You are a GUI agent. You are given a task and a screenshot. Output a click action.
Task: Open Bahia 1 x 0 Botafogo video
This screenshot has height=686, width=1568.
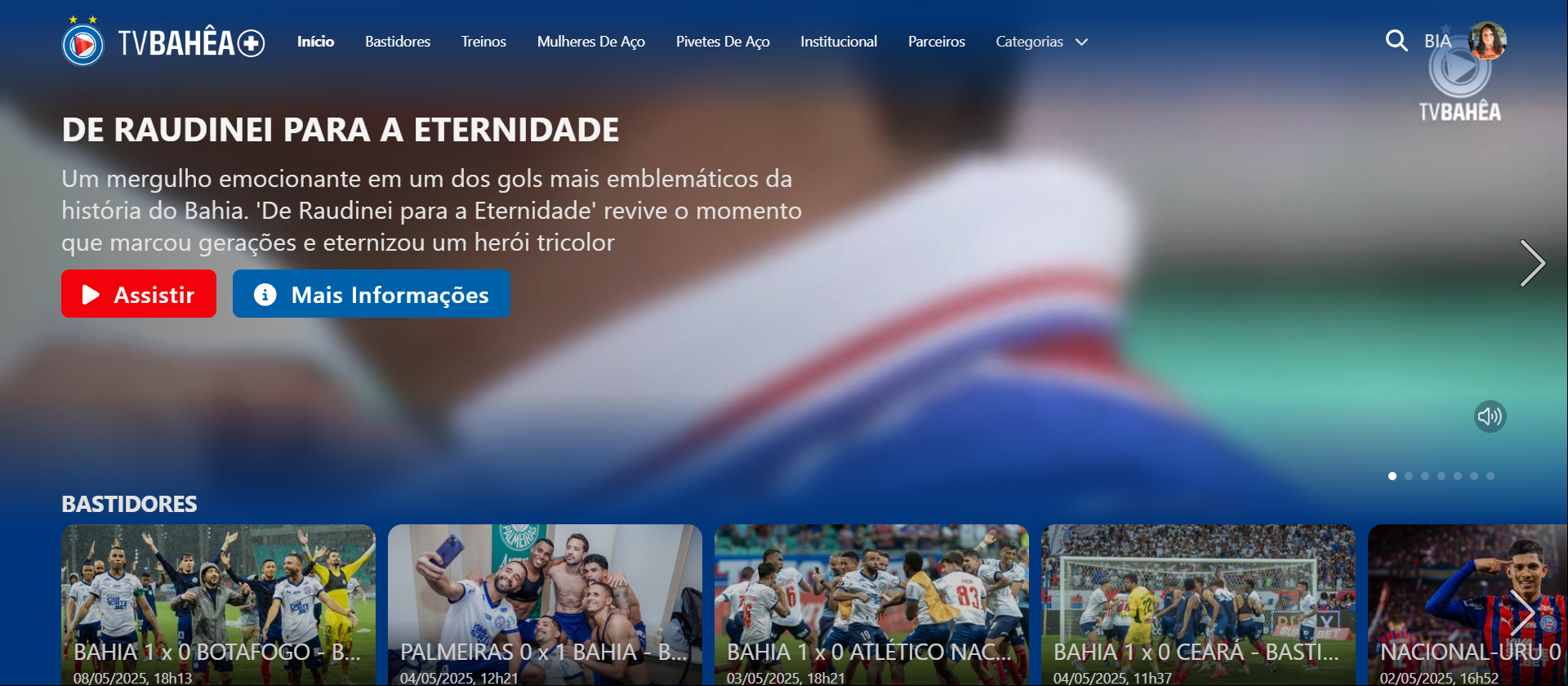click(218, 604)
